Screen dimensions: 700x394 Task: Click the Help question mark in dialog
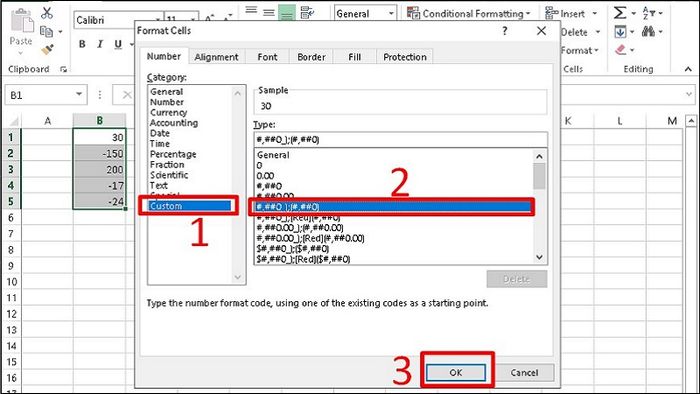click(x=504, y=31)
